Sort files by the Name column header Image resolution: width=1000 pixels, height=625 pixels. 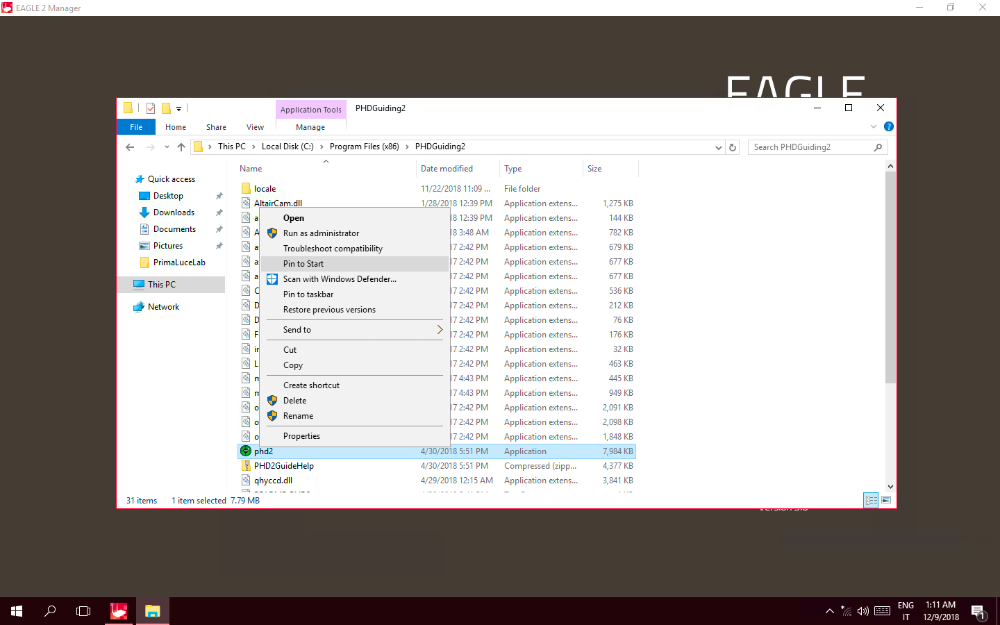251,169
